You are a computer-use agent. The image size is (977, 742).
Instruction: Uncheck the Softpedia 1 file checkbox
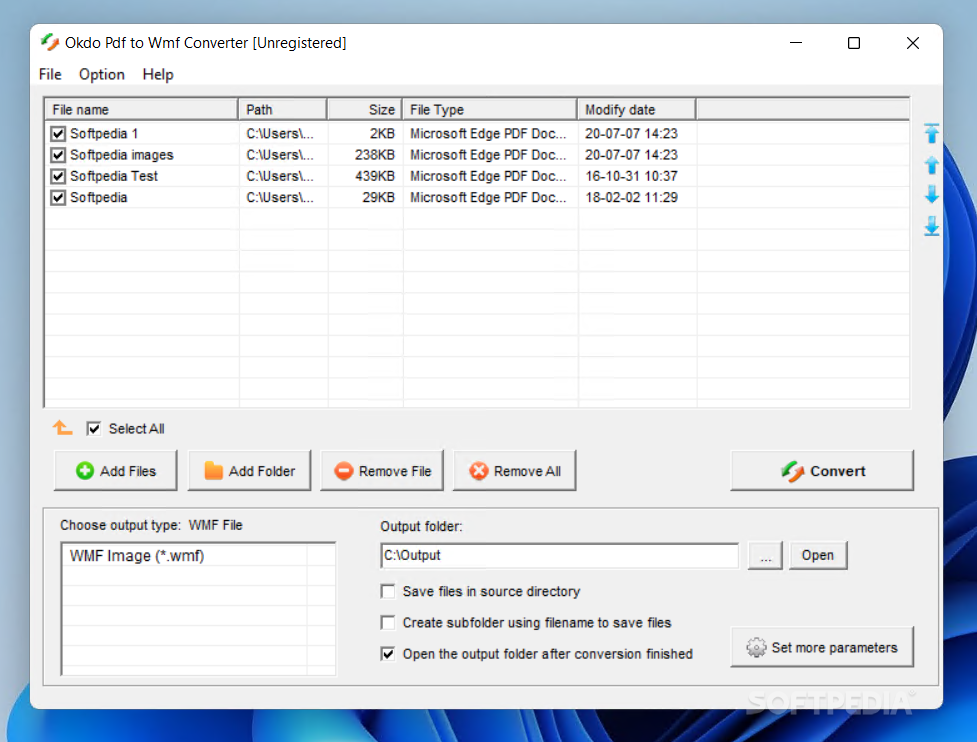(x=58, y=133)
